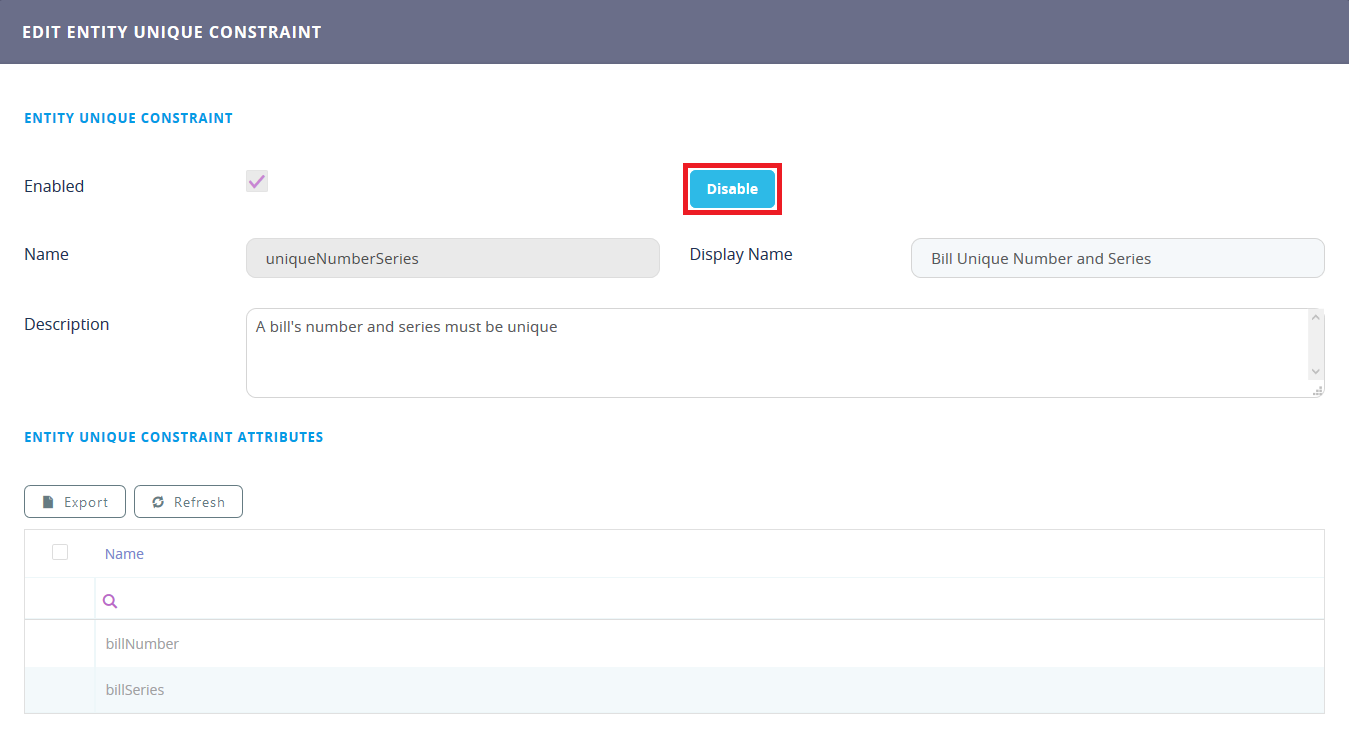The width and height of the screenshot is (1349, 748).
Task: Click the Entity Unique Constraint section heading
Action: (128, 118)
